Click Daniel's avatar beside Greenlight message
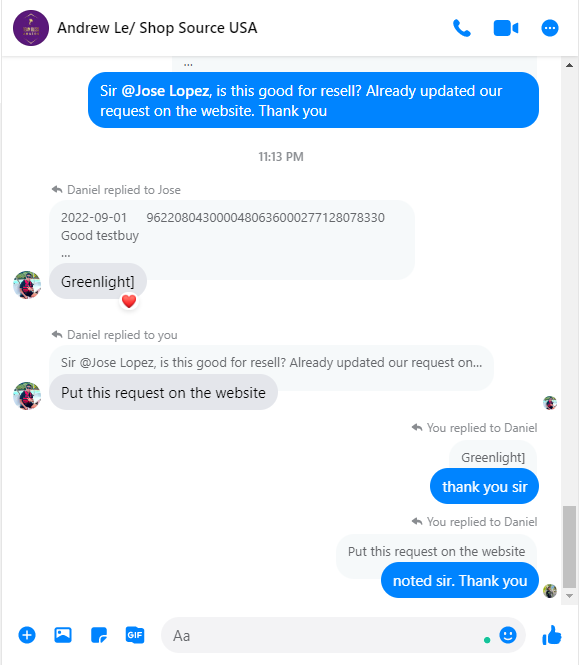The image size is (580, 665). pos(27,285)
